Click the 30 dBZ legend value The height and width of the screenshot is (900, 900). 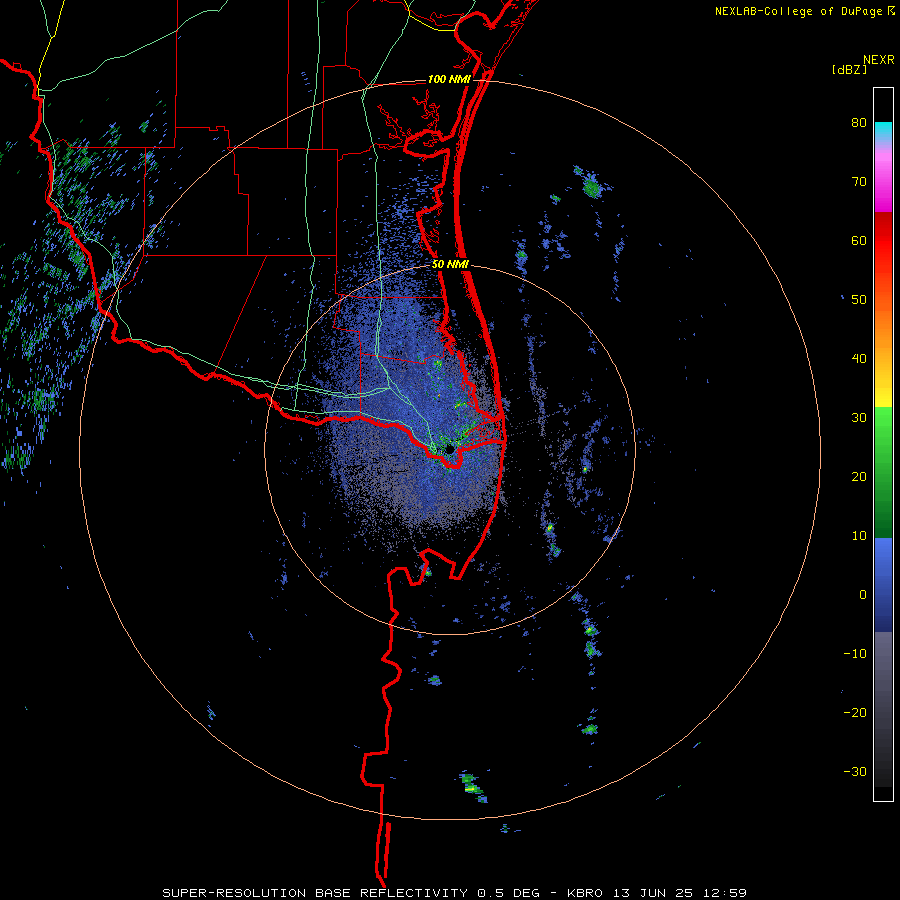[859, 418]
